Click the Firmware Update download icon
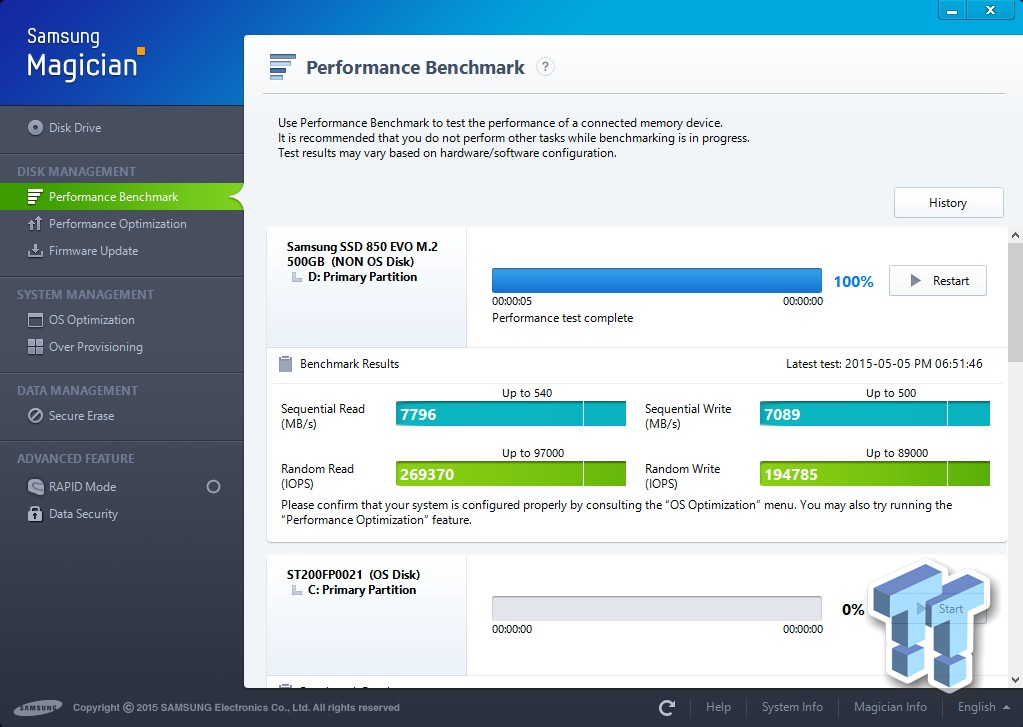Image resolution: width=1023 pixels, height=727 pixels. point(35,251)
